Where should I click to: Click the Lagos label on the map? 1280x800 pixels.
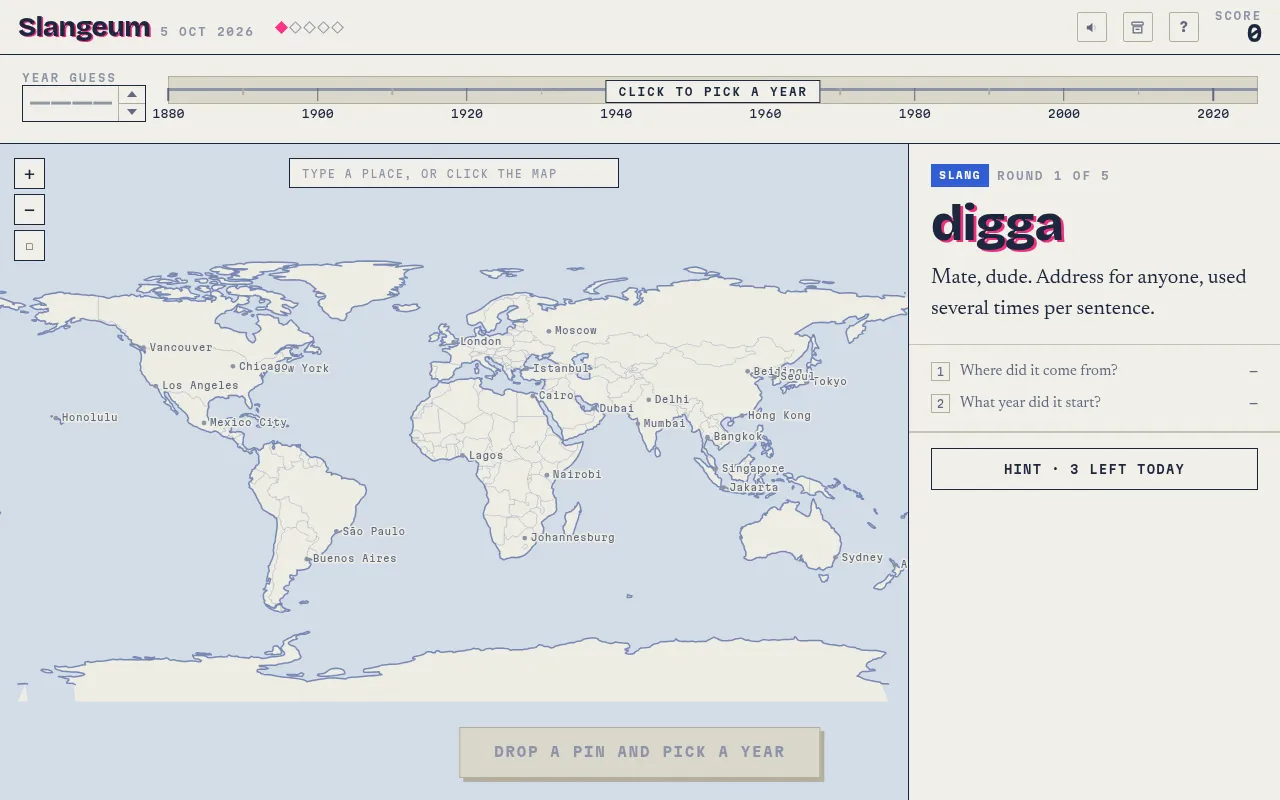click(486, 456)
